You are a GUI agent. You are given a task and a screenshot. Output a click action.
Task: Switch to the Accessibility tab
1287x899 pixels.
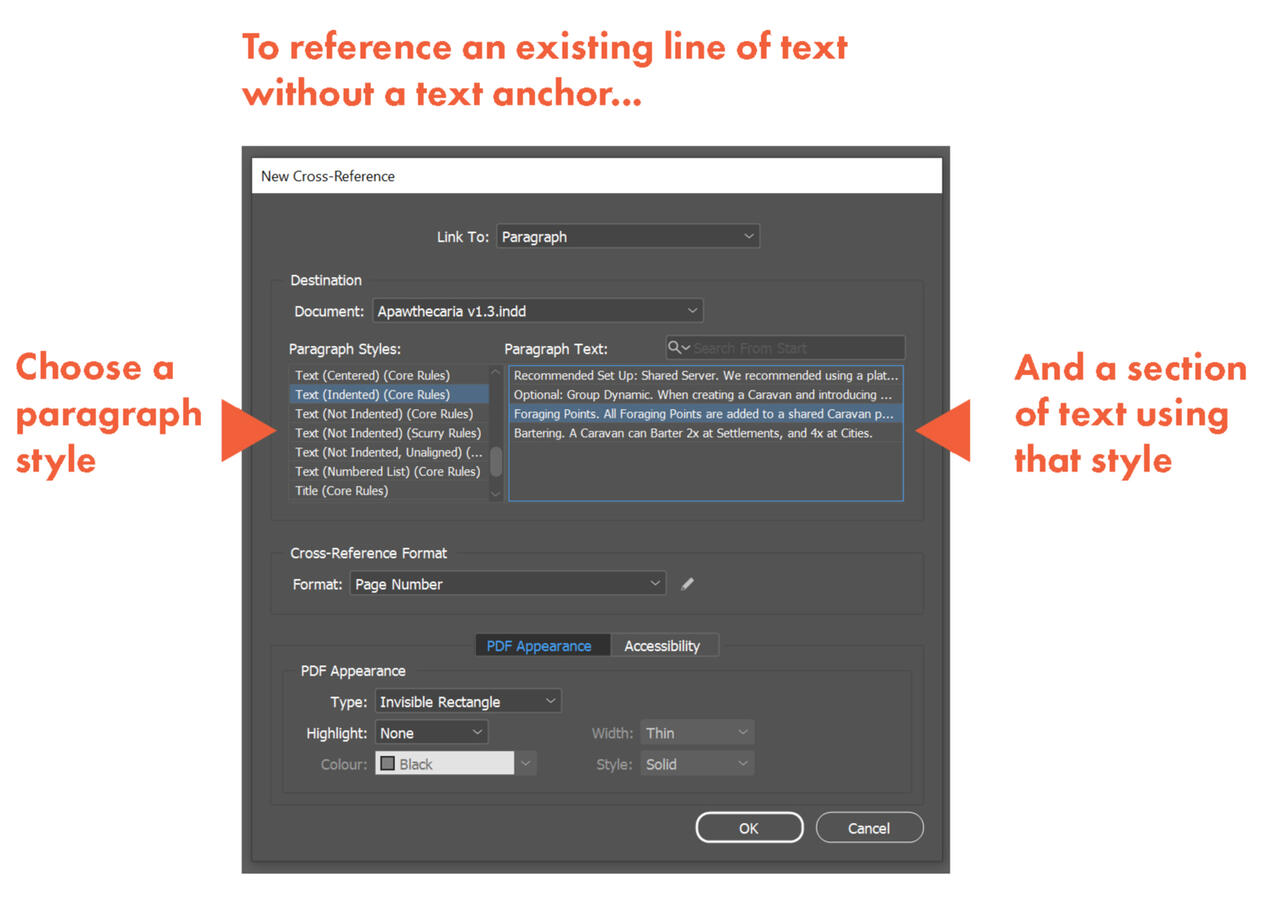click(664, 645)
